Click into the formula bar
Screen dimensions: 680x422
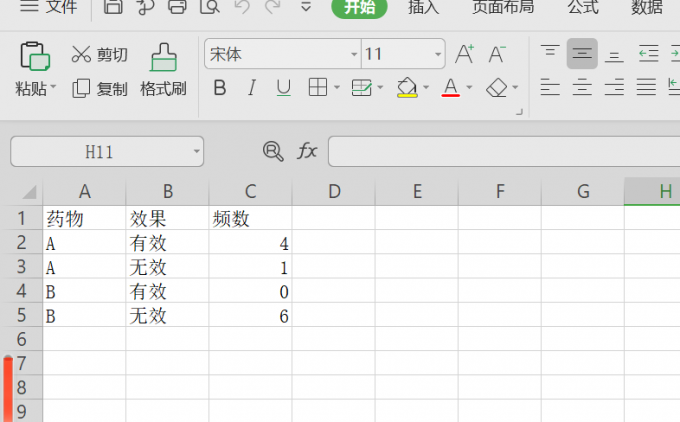click(504, 151)
